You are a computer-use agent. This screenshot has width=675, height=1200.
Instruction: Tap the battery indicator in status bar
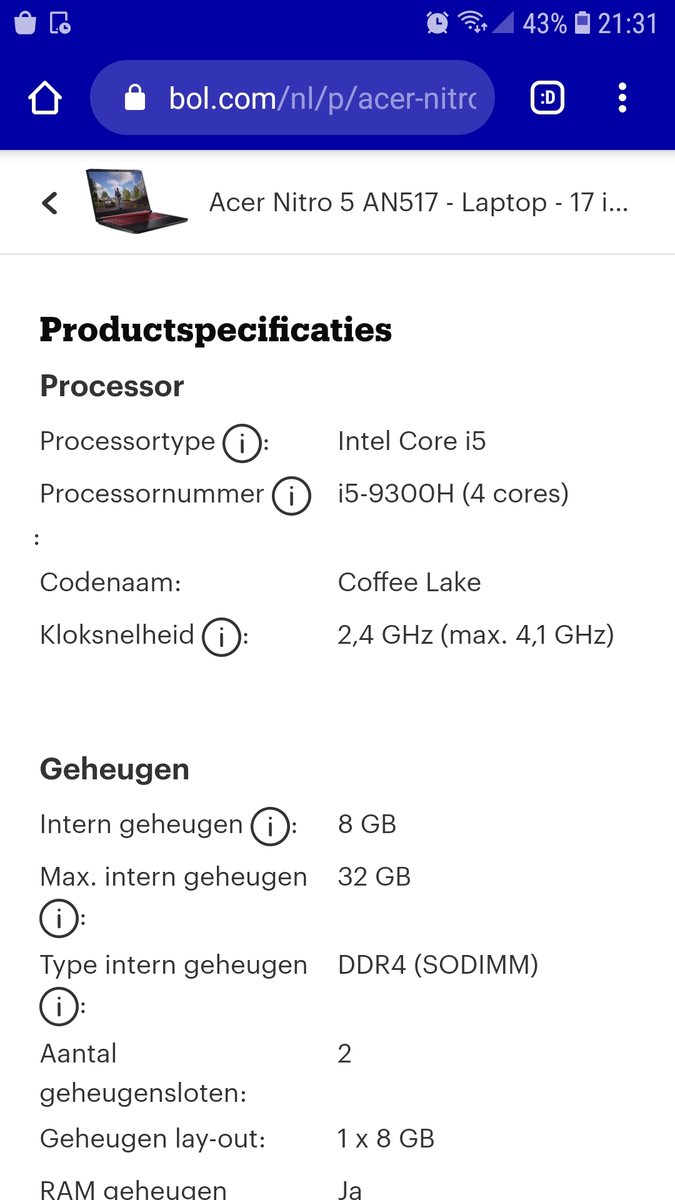582,23
